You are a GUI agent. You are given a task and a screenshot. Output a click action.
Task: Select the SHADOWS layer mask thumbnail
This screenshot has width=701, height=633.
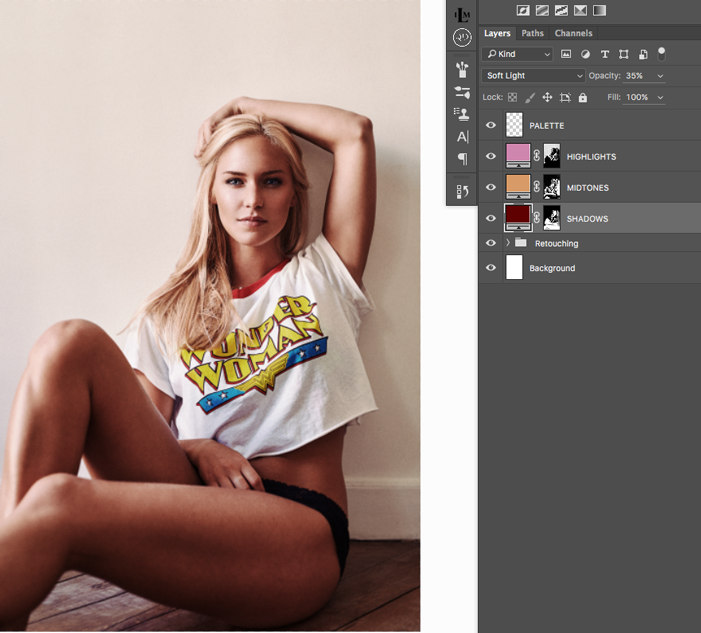[552, 218]
